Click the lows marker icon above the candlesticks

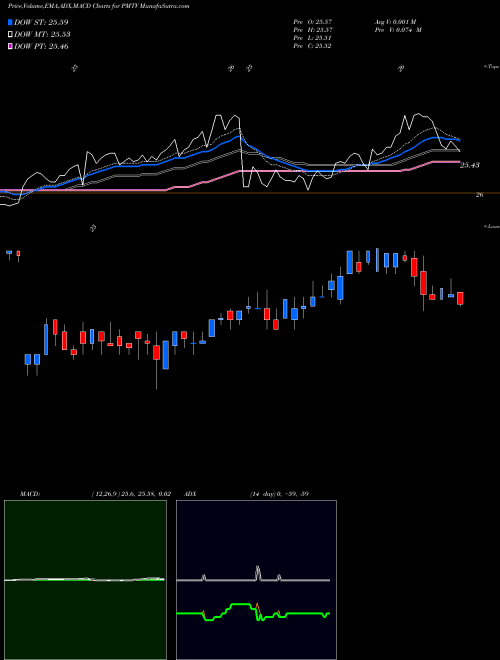coord(93,228)
